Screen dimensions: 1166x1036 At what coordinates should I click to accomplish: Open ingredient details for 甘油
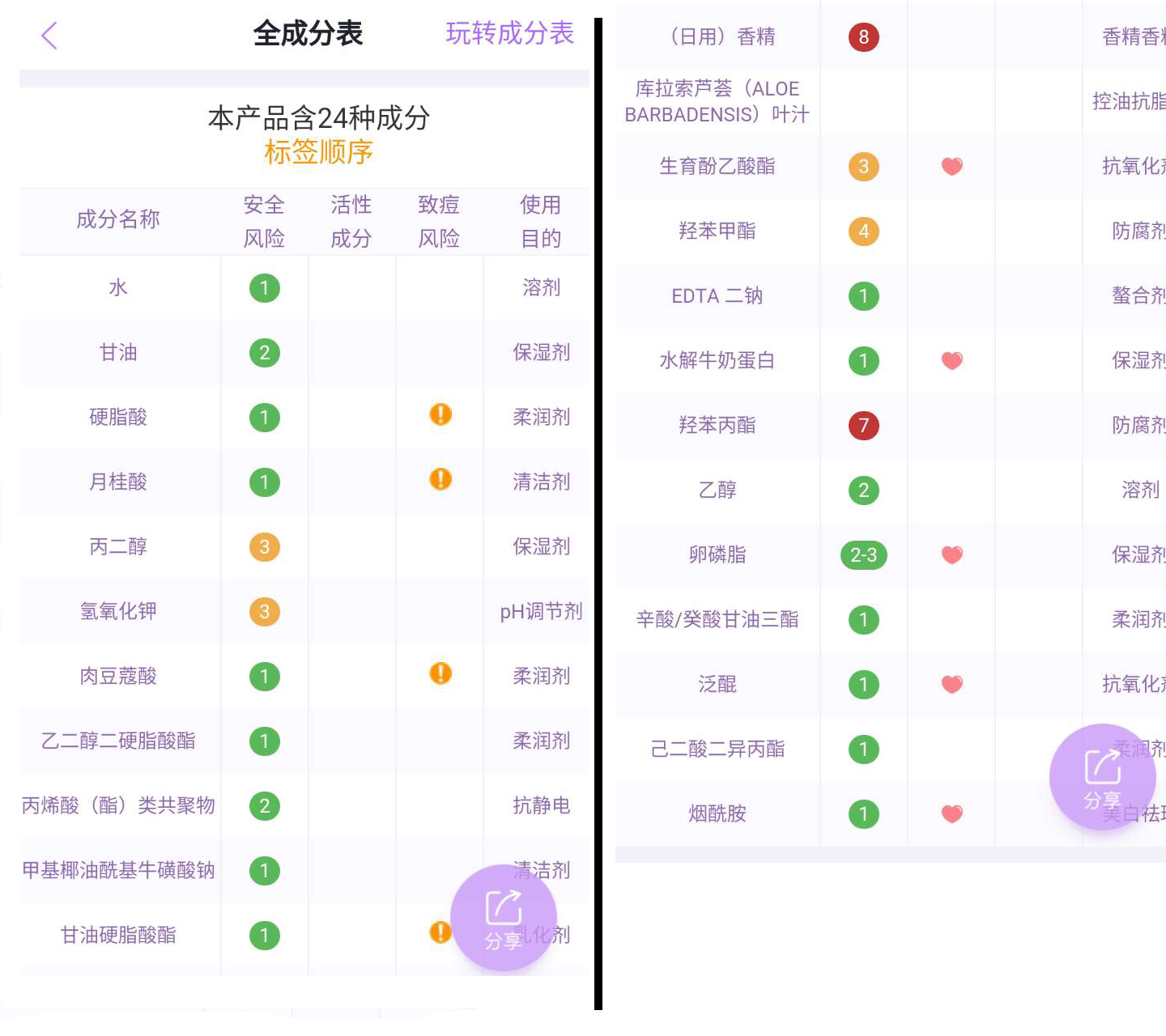(x=118, y=353)
